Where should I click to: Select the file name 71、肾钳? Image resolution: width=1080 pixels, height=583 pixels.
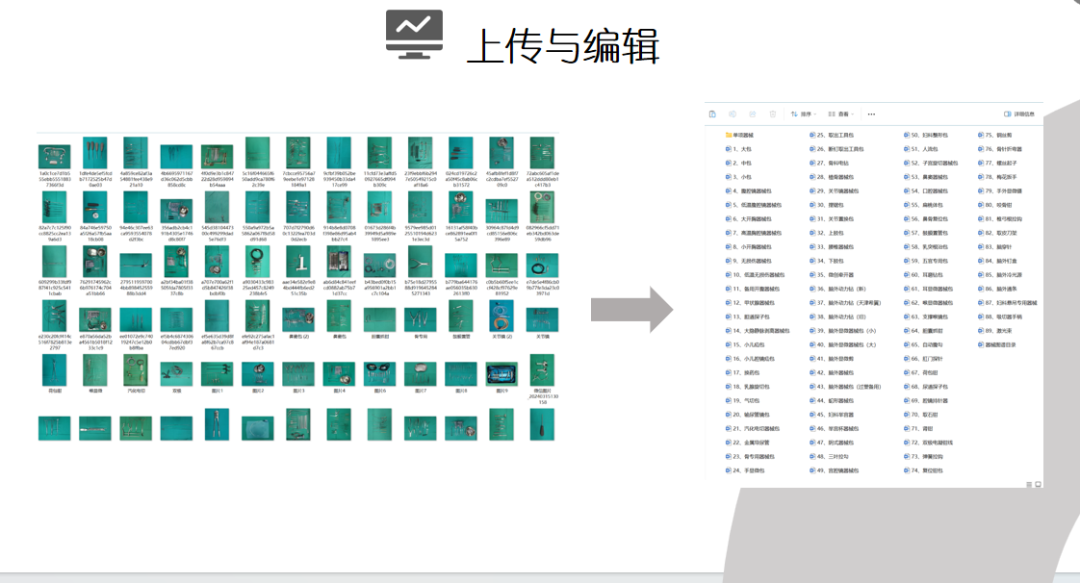[922, 429]
